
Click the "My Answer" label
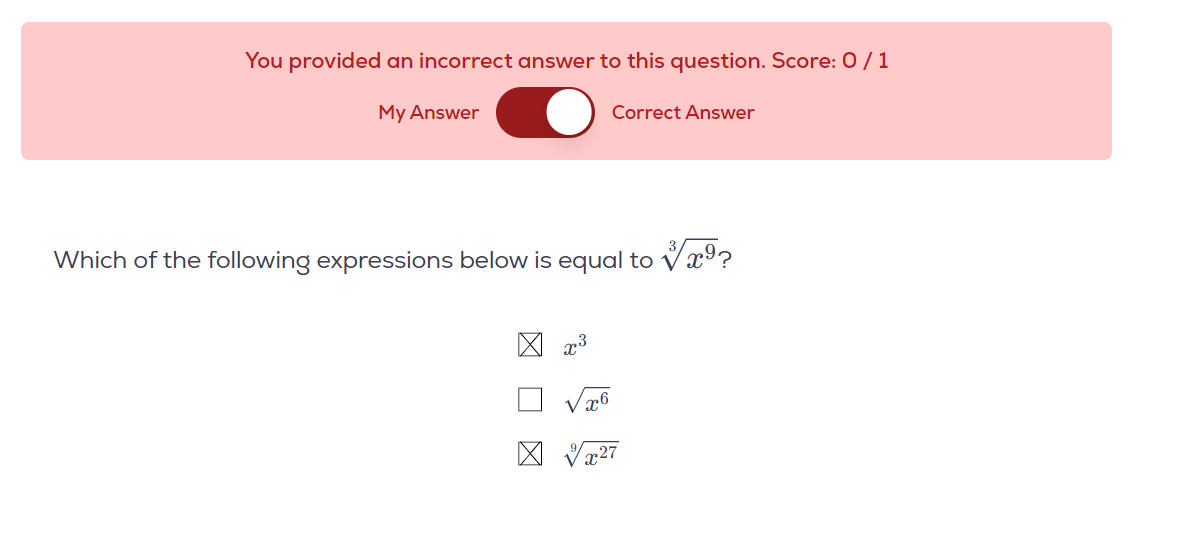(428, 113)
